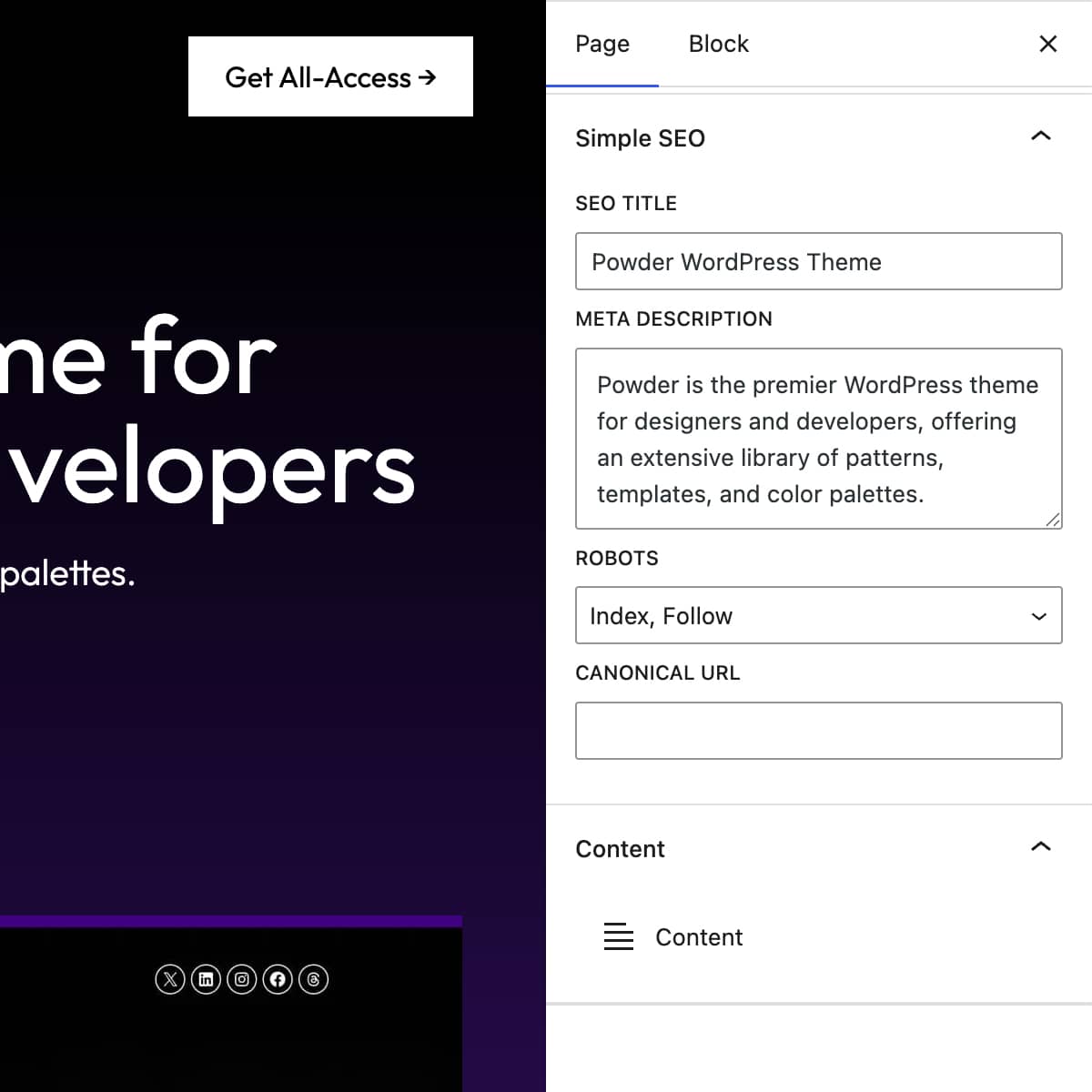Click the Meta Description resize handle
The image size is (1092, 1092).
[x=1052, y=520]
